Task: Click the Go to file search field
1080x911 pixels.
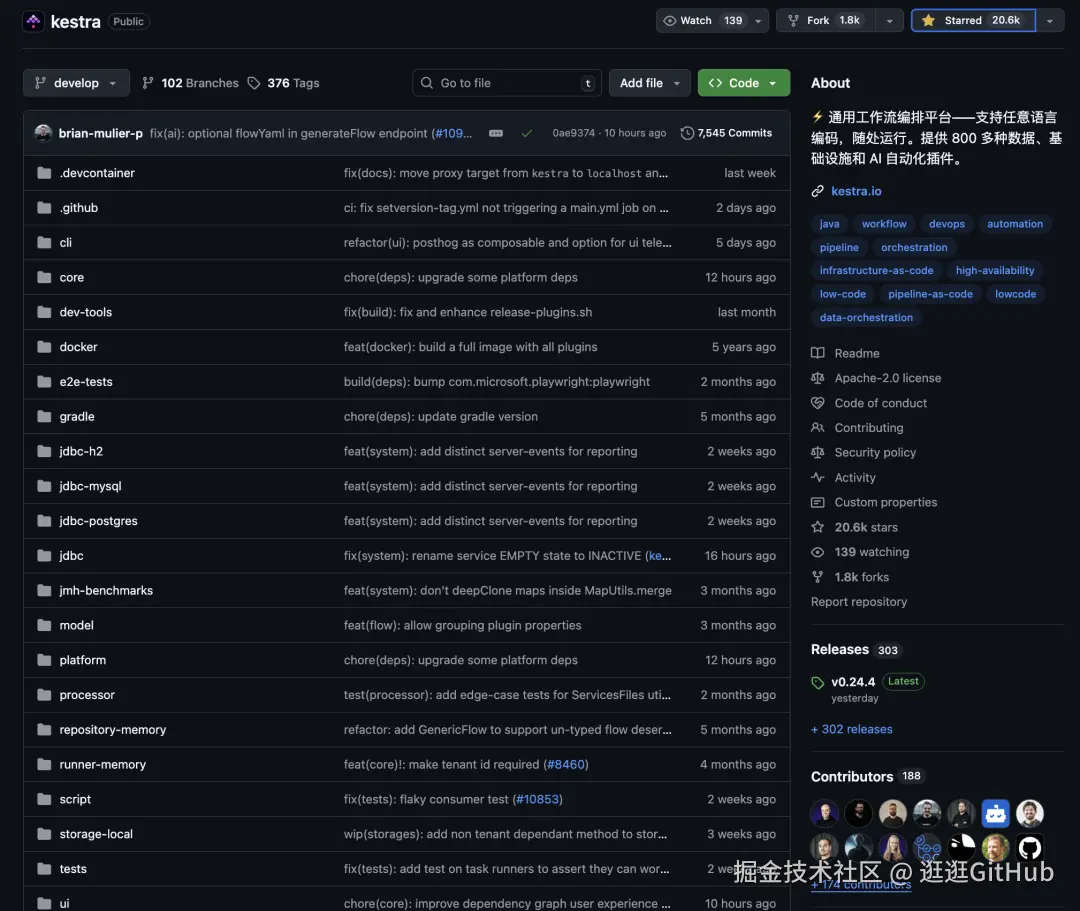Action: [x=507, y=83]
